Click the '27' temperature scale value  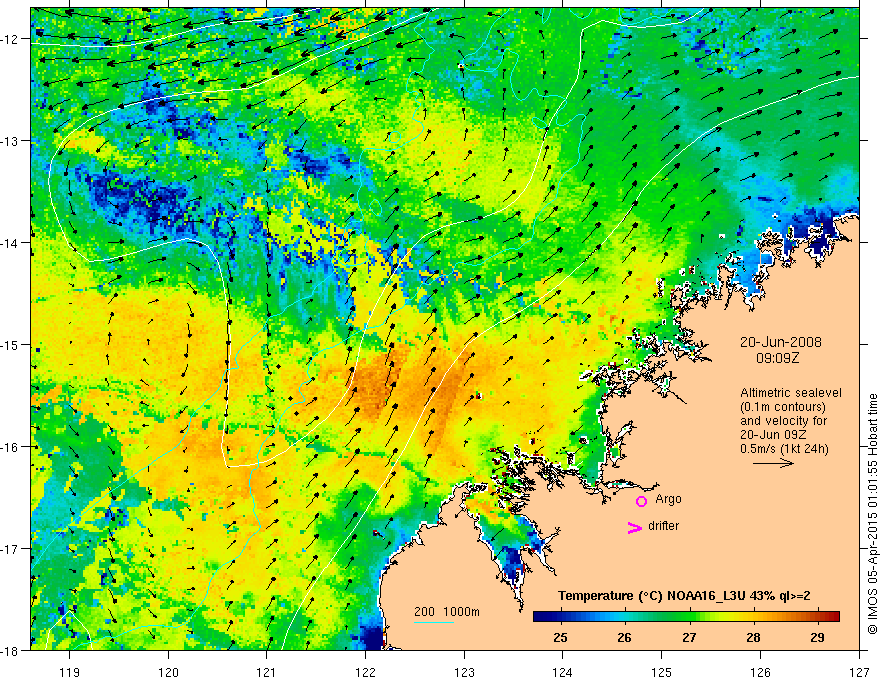(689, 637)
